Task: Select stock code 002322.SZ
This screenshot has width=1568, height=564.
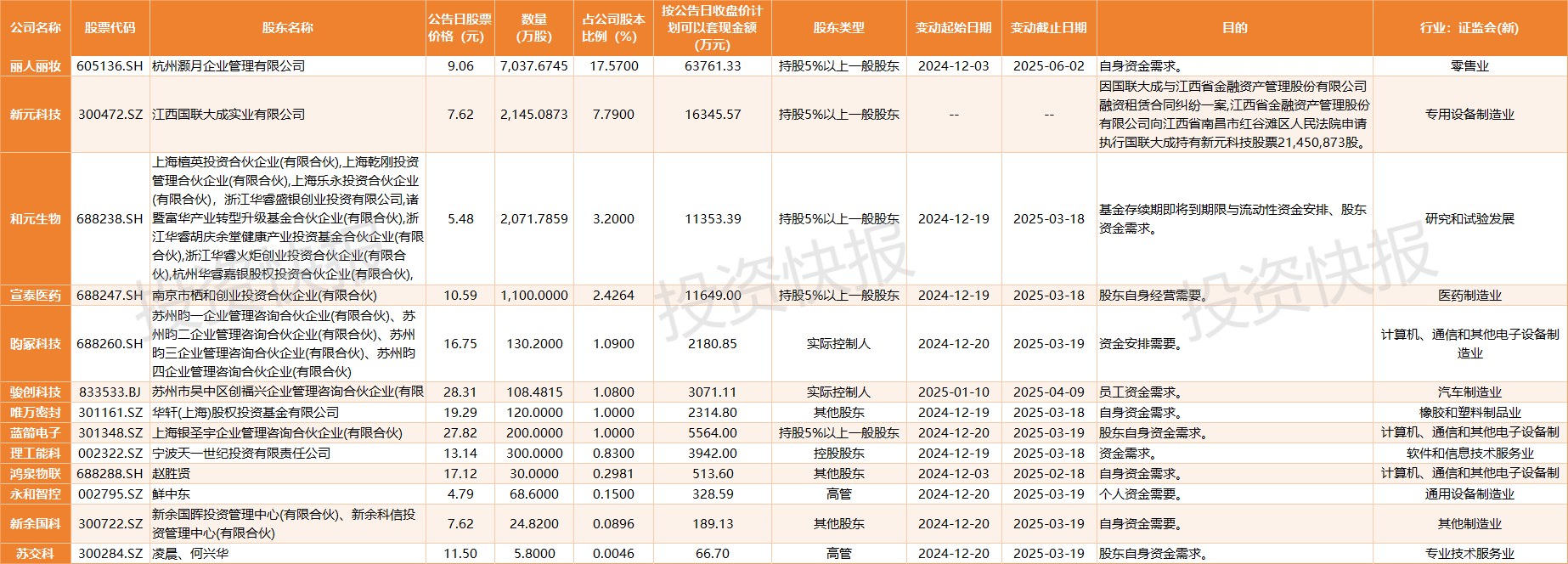Action: point(110,454)
